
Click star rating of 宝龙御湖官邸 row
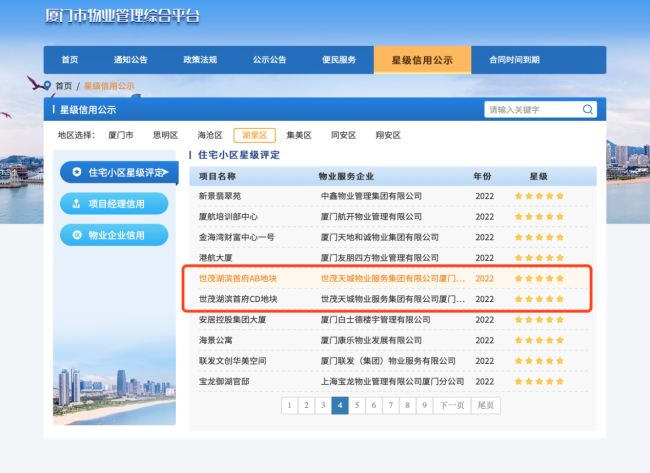[539, 381]
